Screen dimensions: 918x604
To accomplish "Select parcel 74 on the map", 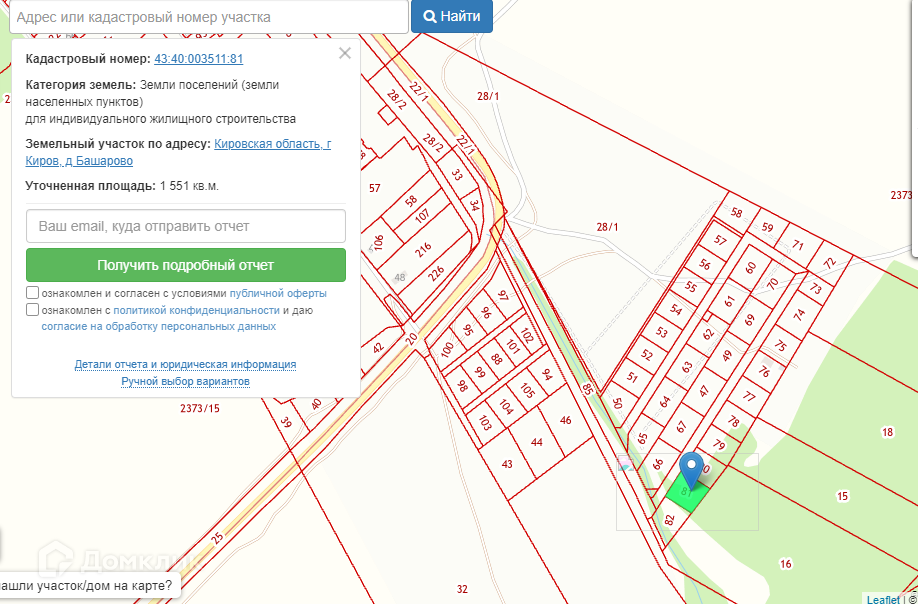I will pos(799,314).
